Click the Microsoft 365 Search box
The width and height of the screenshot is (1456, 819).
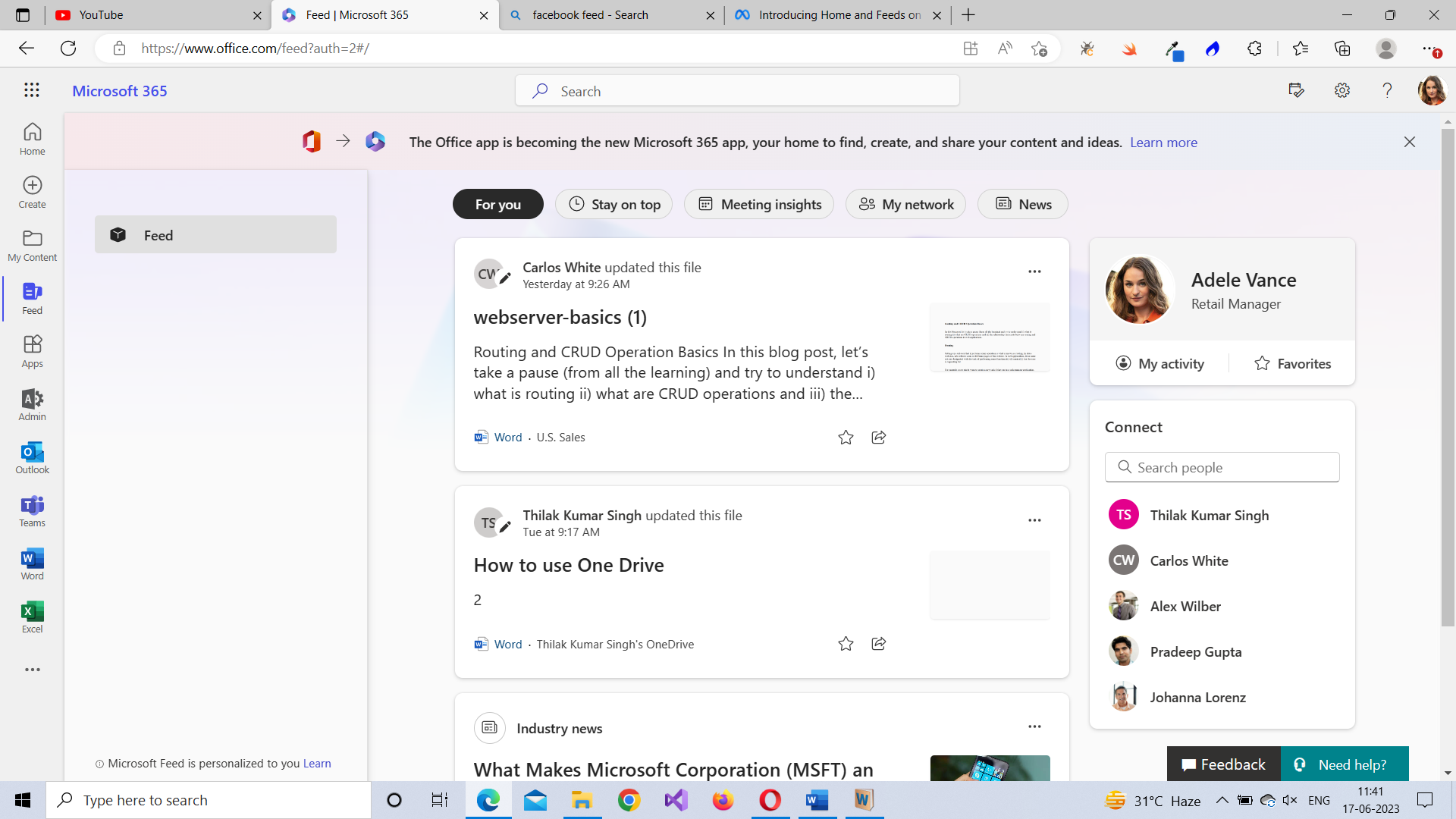[737, 91]
